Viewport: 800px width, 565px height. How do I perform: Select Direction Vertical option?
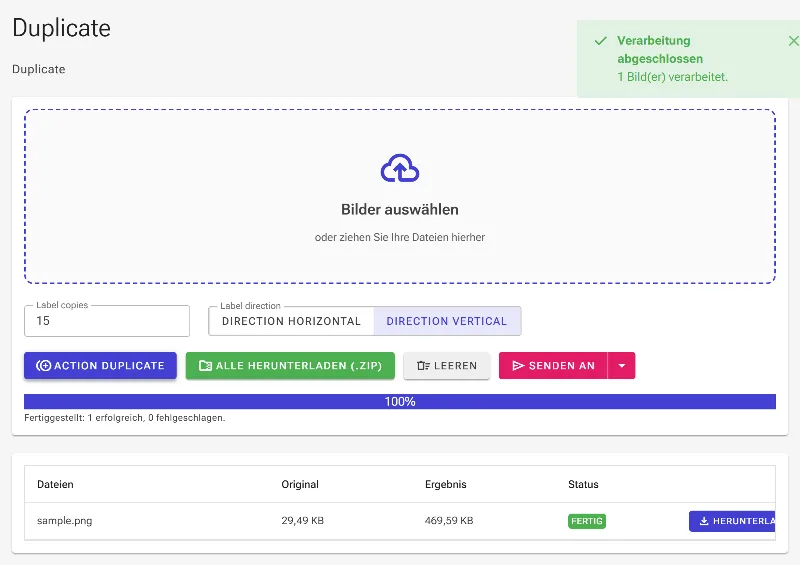447,321
